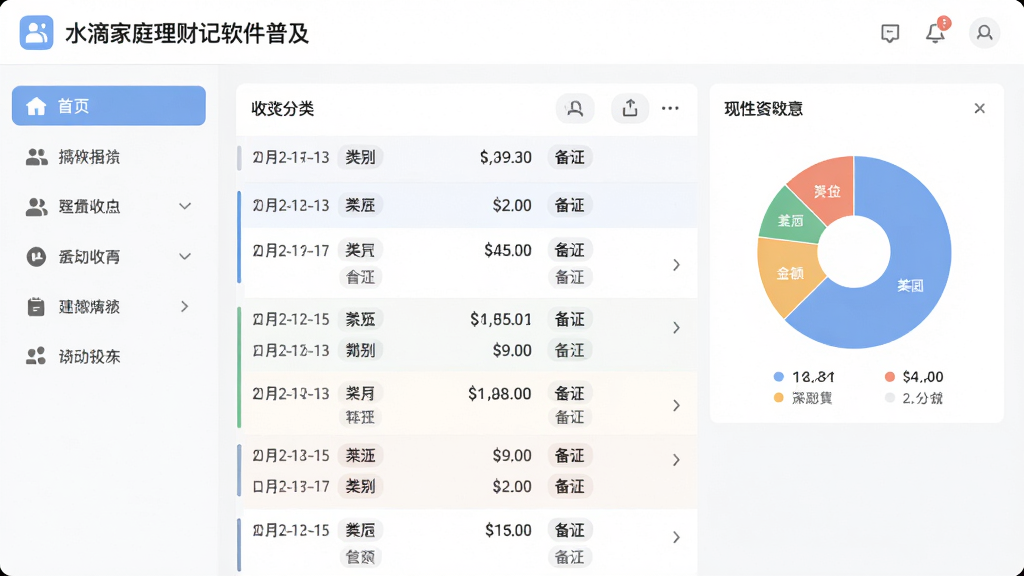This screenshot has height=576, width=1024.
Task: Expand the group containing both $9.00 and $2.00
Action: (677, 460)
